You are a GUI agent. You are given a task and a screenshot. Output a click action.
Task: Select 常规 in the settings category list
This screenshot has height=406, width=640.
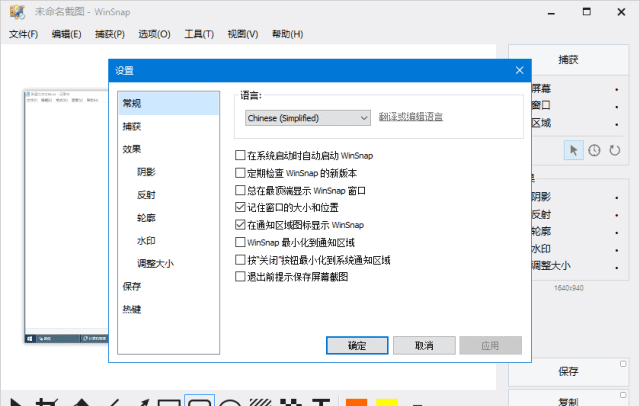point(168,103)
